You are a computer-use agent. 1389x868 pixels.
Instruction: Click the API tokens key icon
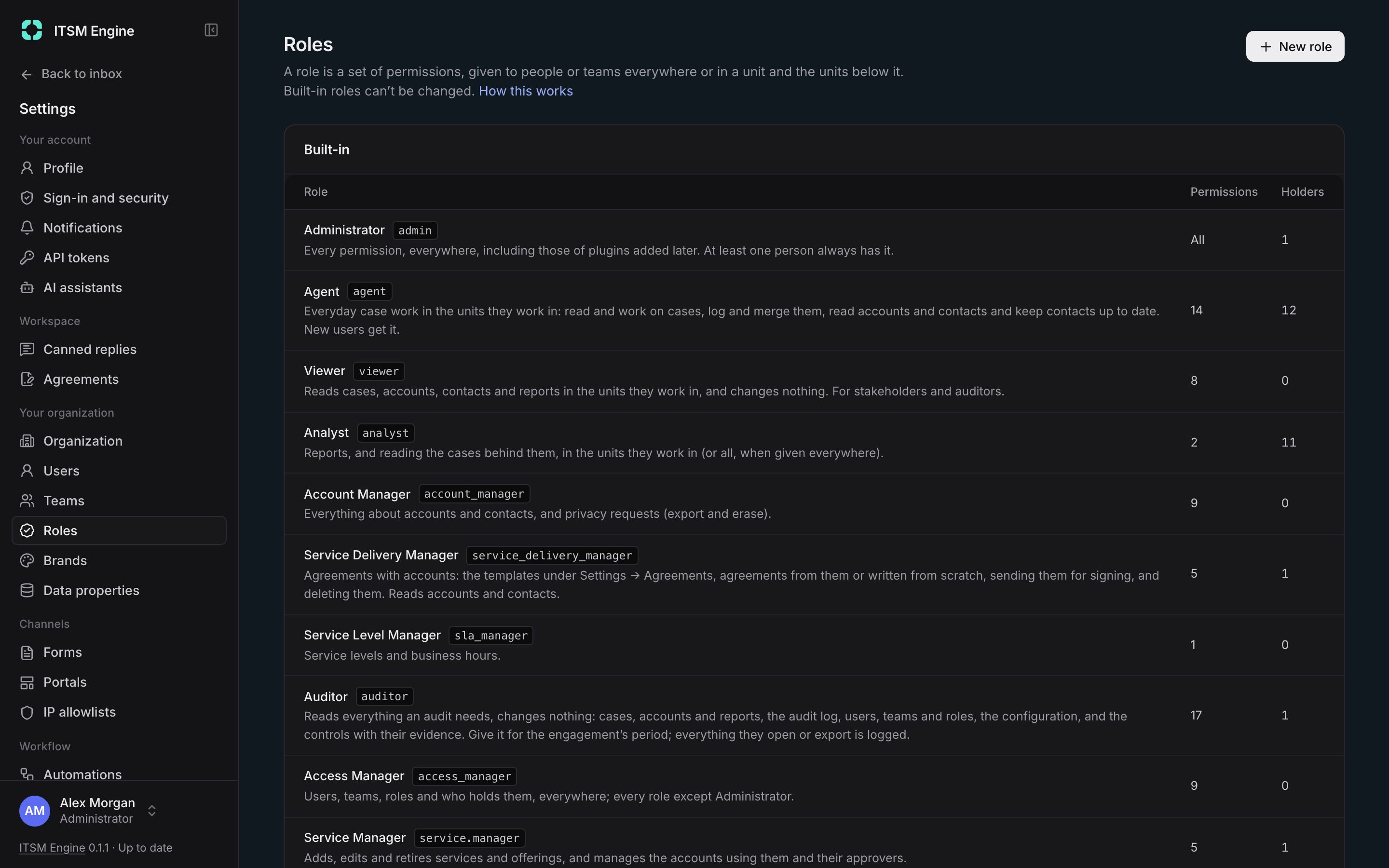(x=27, y=257)
